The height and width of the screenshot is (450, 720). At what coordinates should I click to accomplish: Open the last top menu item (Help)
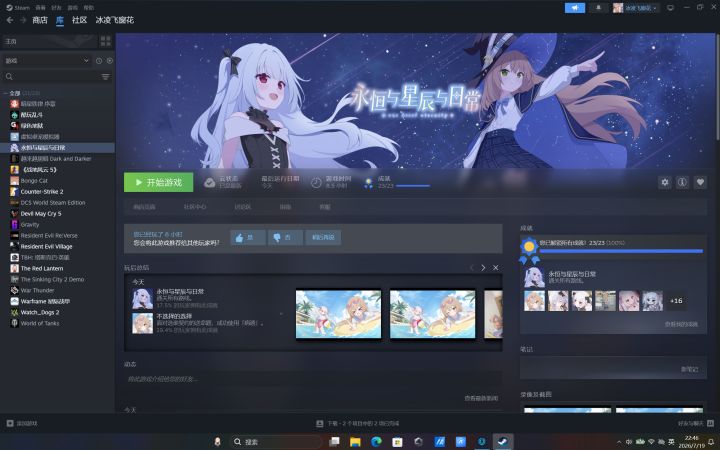coord(89,7)
